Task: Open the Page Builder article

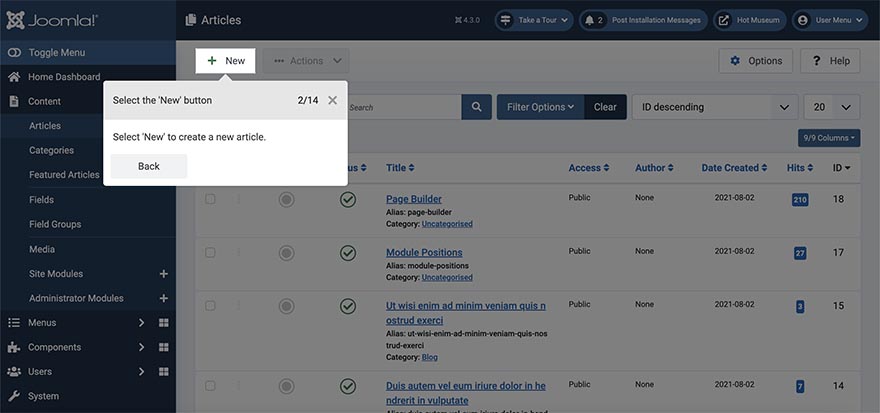Action: [414, 199]
